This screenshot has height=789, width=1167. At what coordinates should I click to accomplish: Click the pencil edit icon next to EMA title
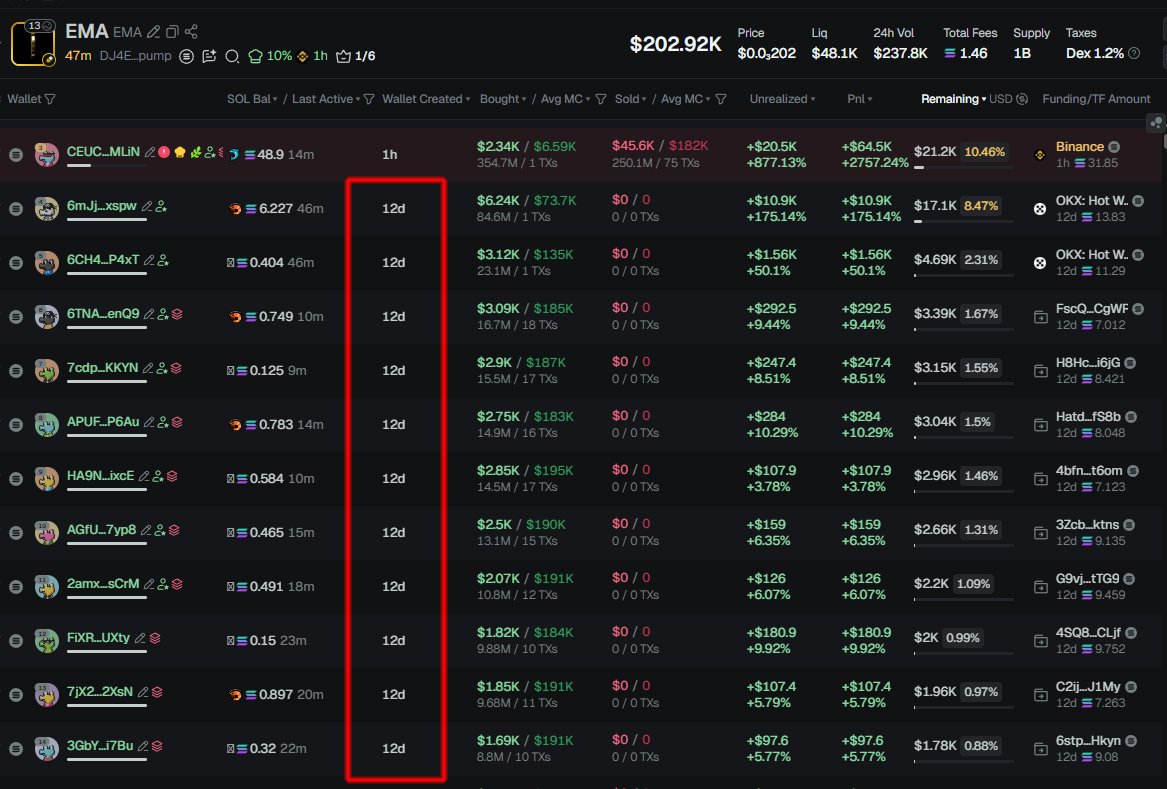[x=154, y=32]
